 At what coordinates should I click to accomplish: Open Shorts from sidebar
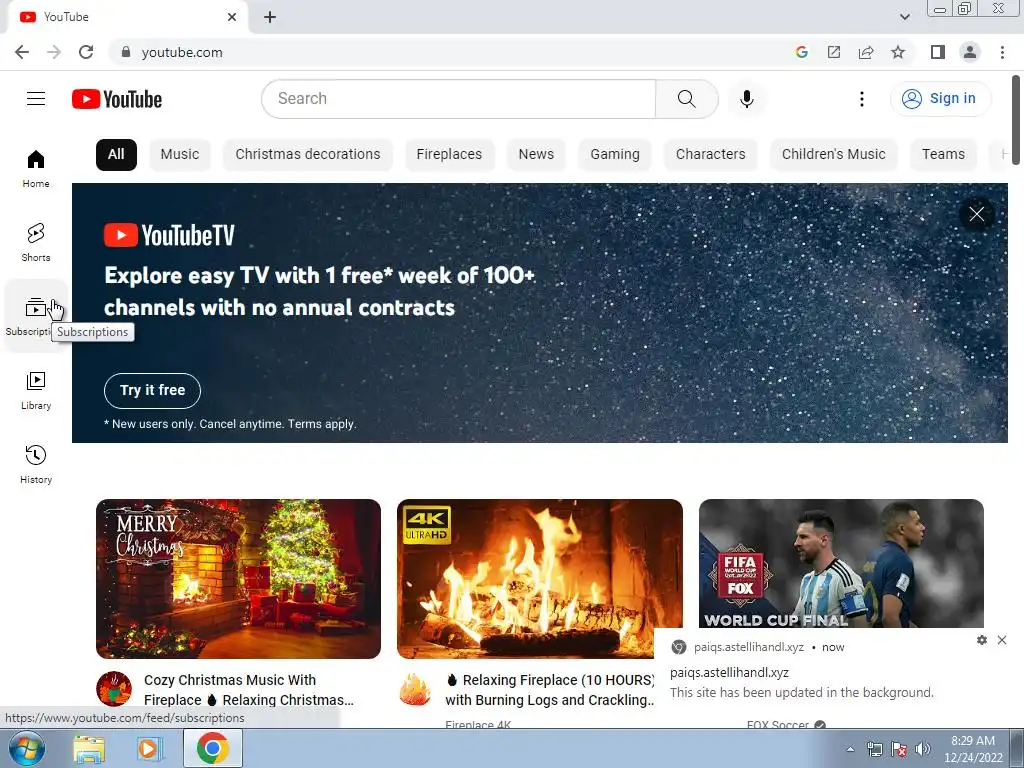coord(36,242)
